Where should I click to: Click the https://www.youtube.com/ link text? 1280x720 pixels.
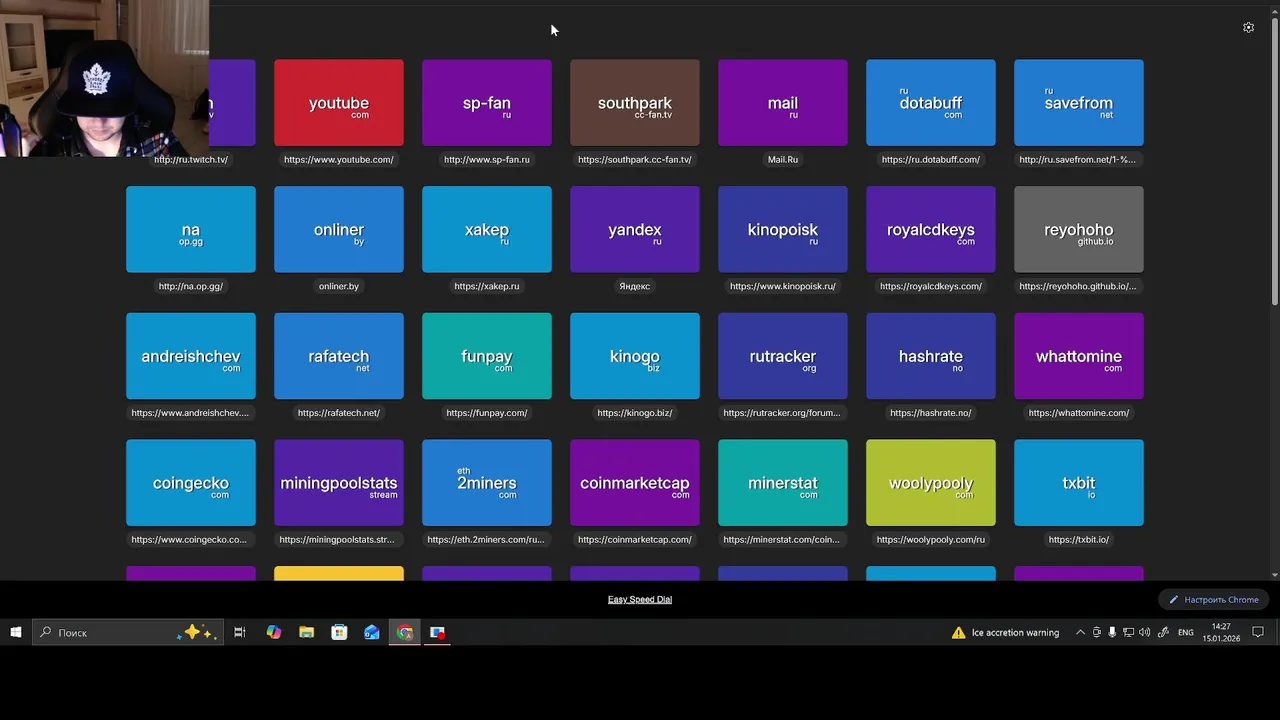coord(339,159)
